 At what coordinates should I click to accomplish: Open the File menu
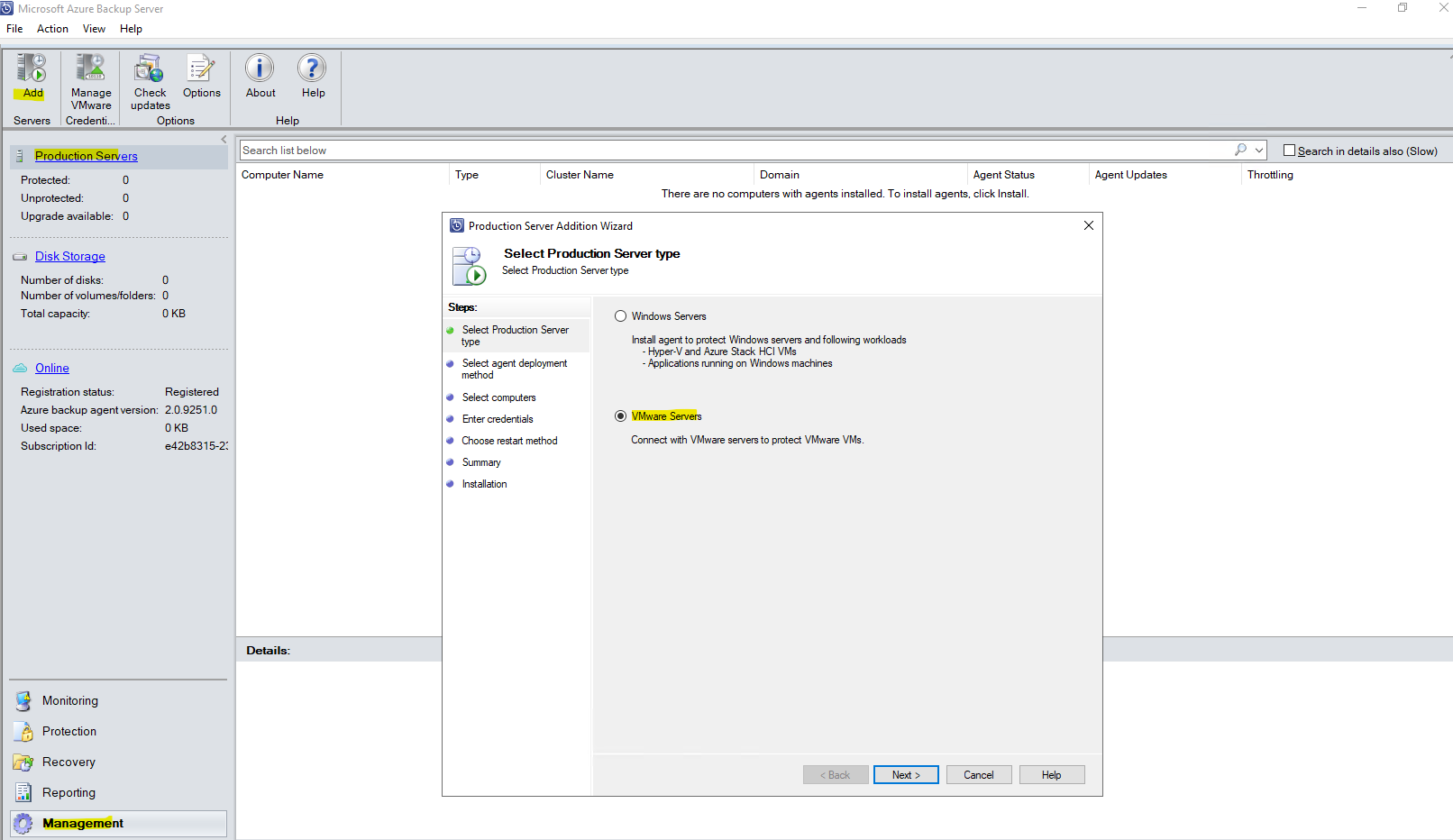pos(14,29)
